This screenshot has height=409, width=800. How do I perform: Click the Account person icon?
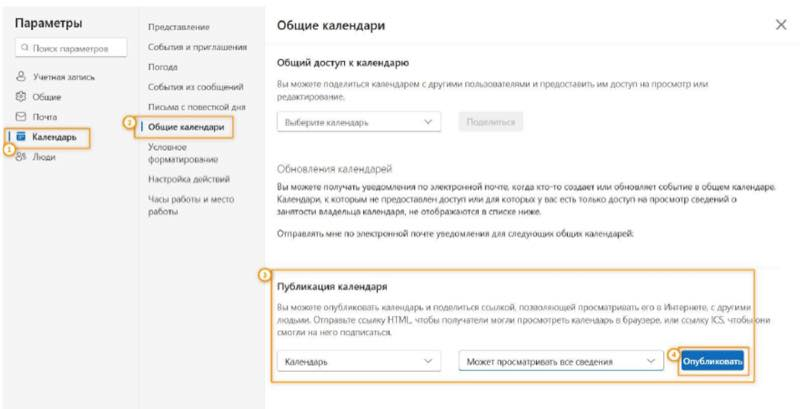[x=21, y=77]
